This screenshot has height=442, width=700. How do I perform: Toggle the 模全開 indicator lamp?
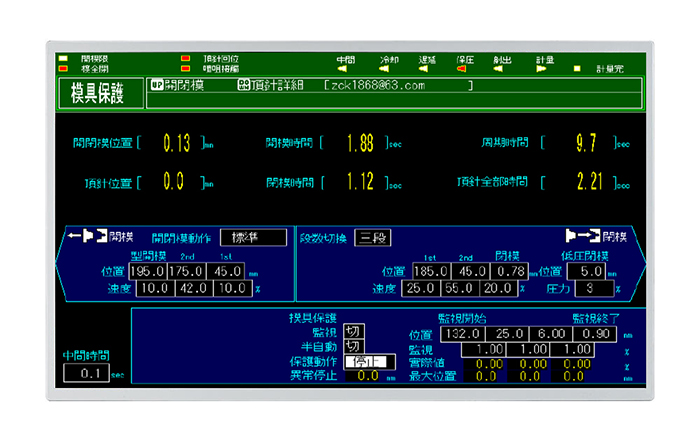[63, 69]
